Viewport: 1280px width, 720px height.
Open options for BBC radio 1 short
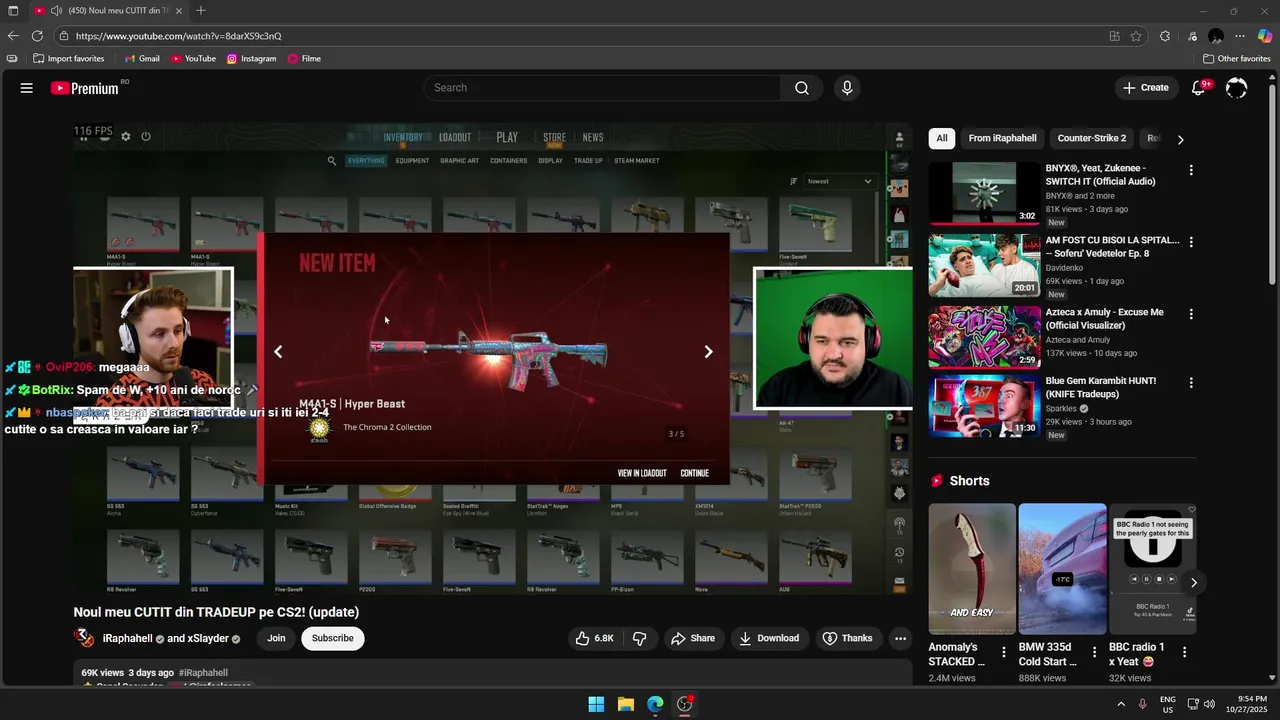(x=1185, y=652)
